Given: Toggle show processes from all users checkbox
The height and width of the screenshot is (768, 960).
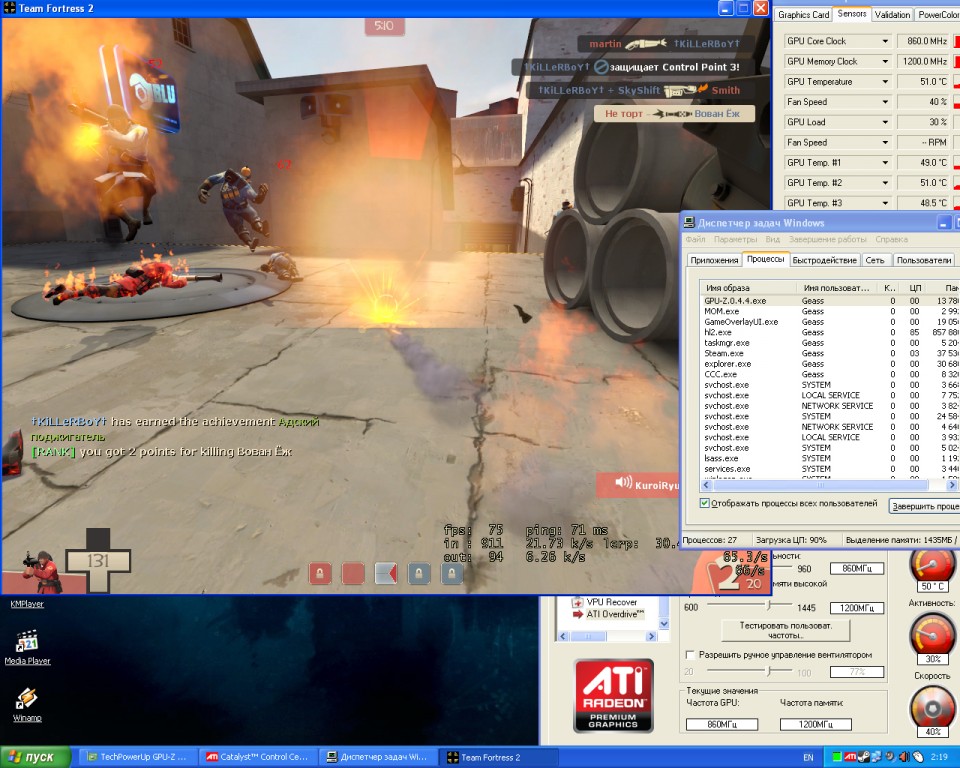Looking at the screenshot, I should coord(705,503).
